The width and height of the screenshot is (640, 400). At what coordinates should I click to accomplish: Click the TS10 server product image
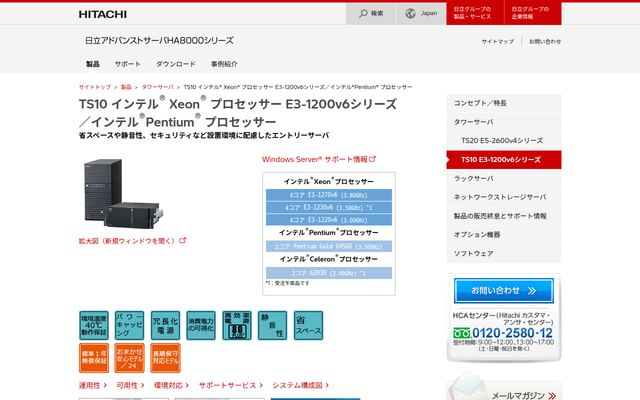[x=123, y=193]
